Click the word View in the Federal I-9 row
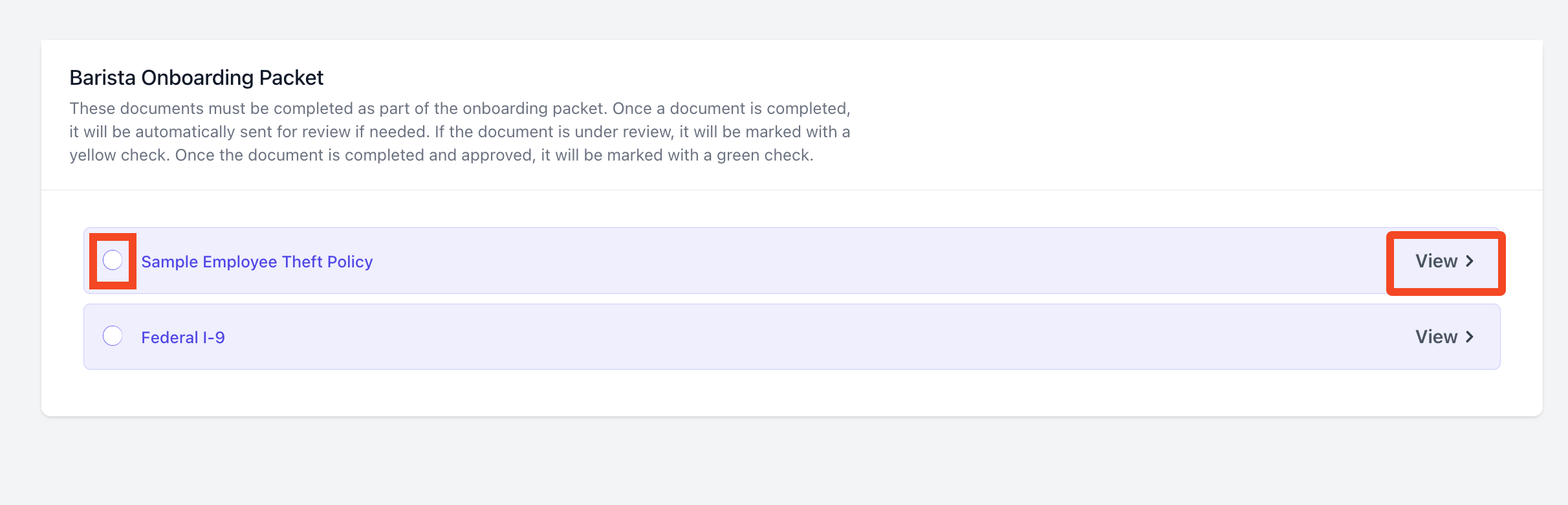This screenshot has width=1568, height=505. [1436, 337]
